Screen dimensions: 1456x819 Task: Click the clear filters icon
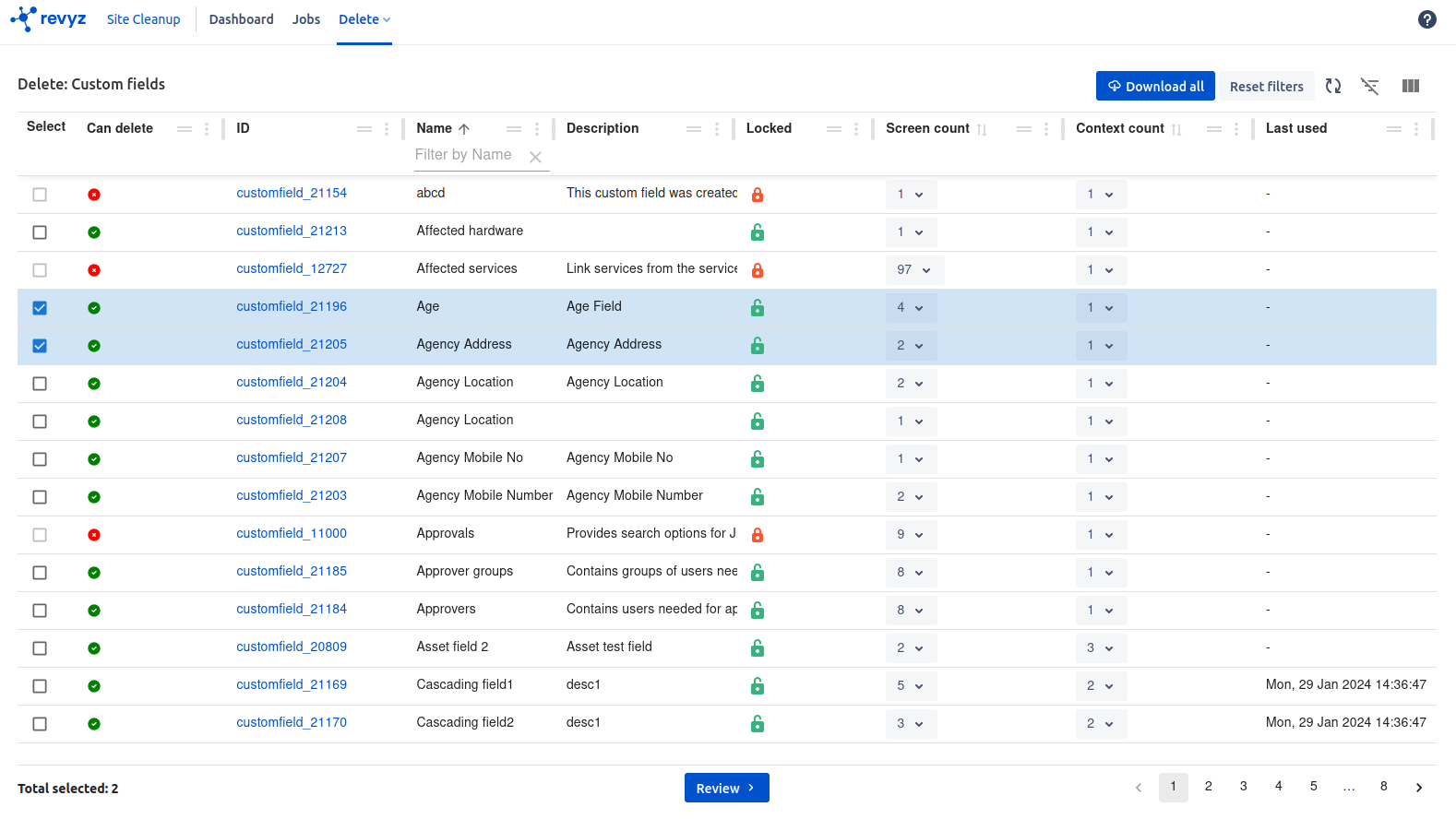click(x=1370, y=86)
